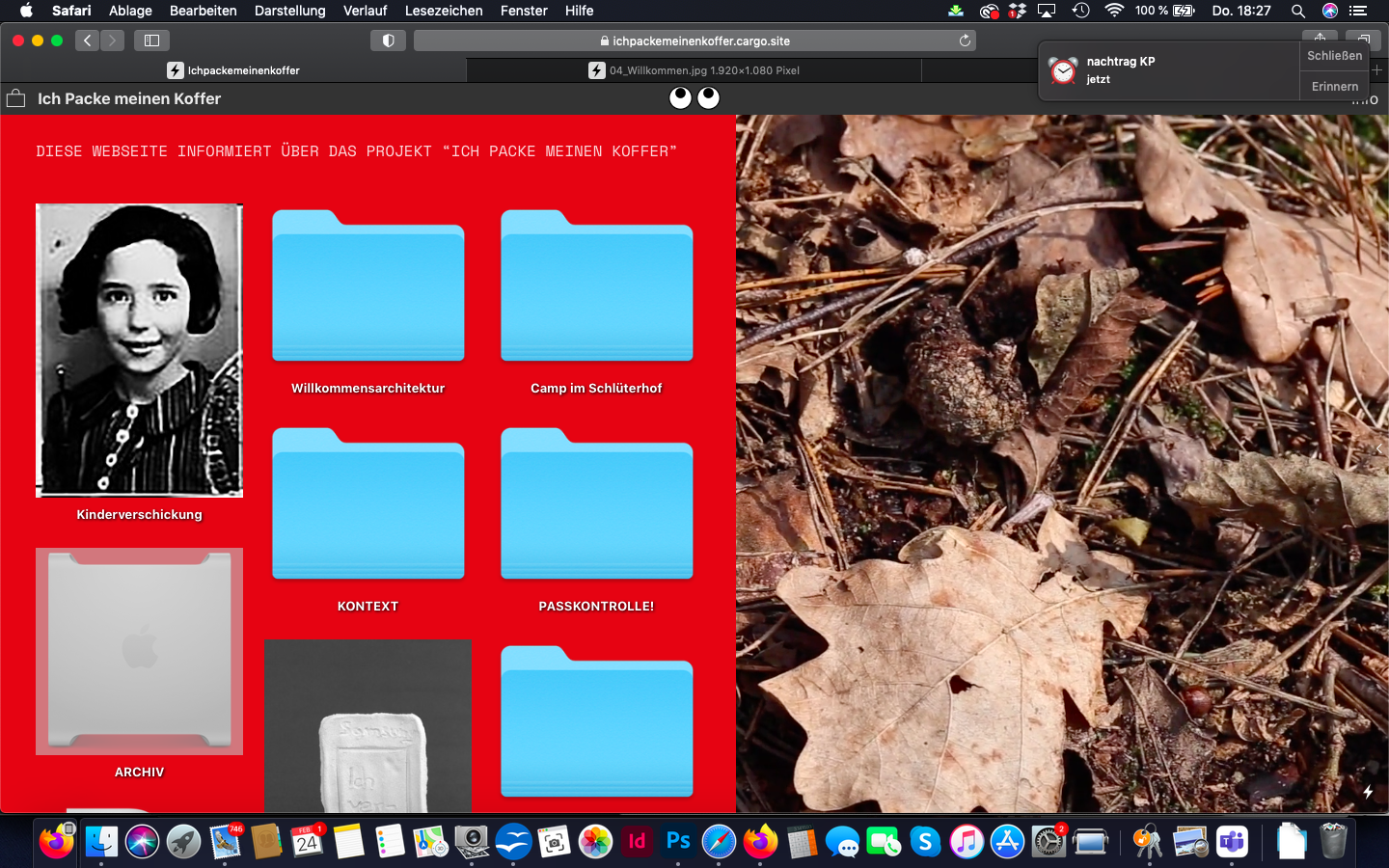Click Erinnern on the nachtrag KP notification
The image size is (1389, 868).
point(1335,86)
